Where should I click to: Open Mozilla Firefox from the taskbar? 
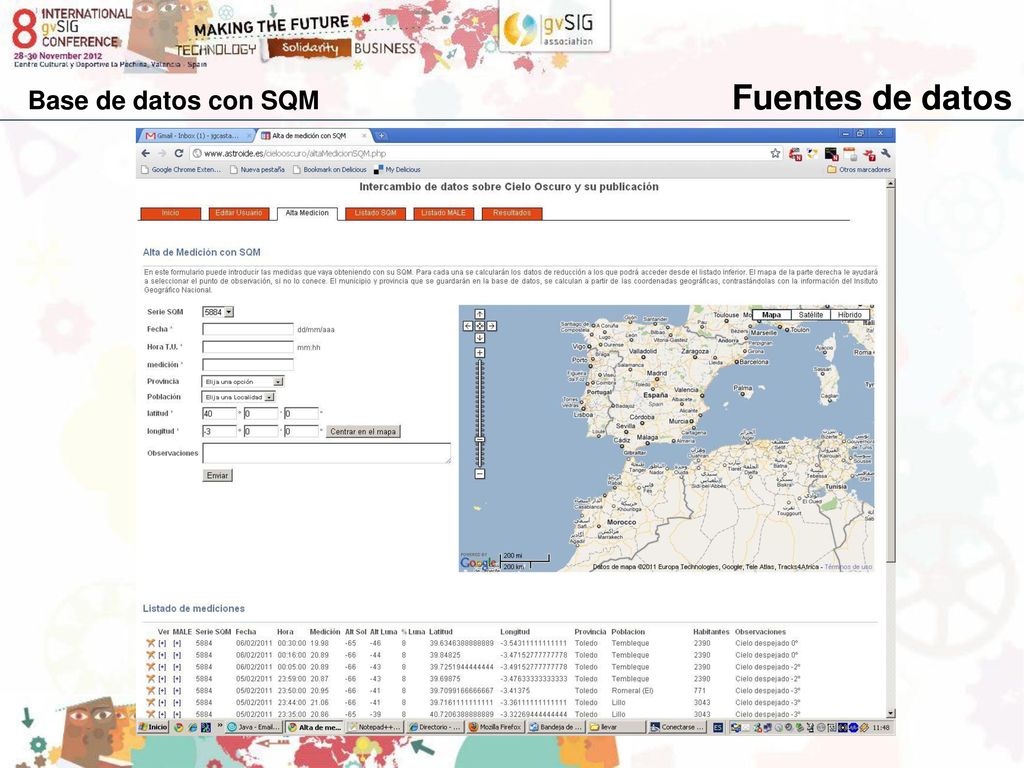pyautogui.click(x=495, y=727)
